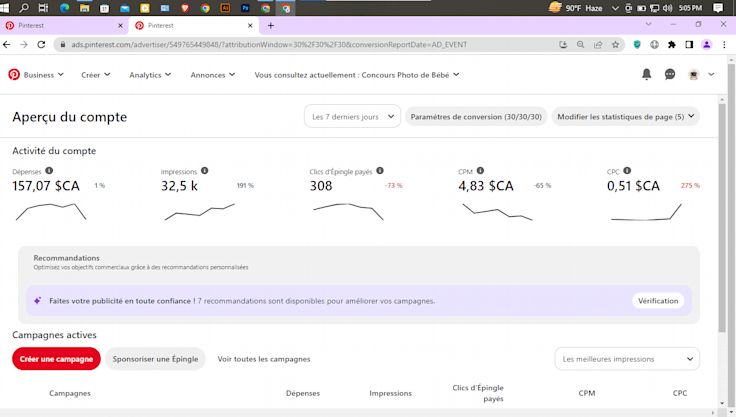Viewport: 736px width, 417px height.
Task: Click Sponsoriser une Épingle button
Action: tap(155, 359)
